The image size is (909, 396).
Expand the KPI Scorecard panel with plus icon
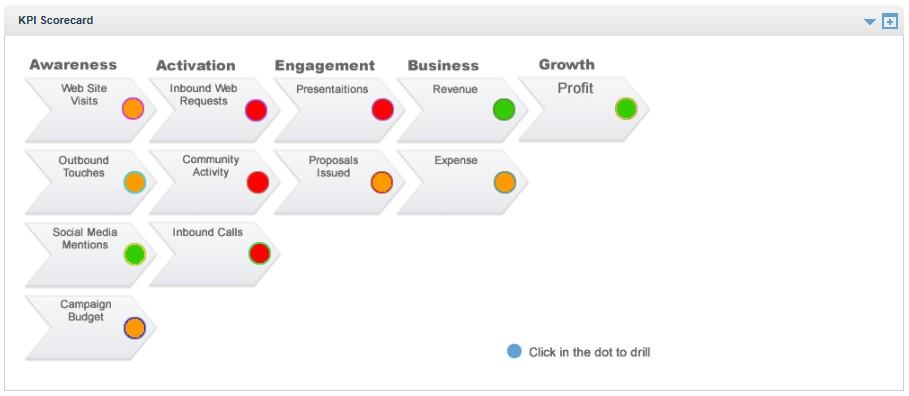click(x=889, y=21)
